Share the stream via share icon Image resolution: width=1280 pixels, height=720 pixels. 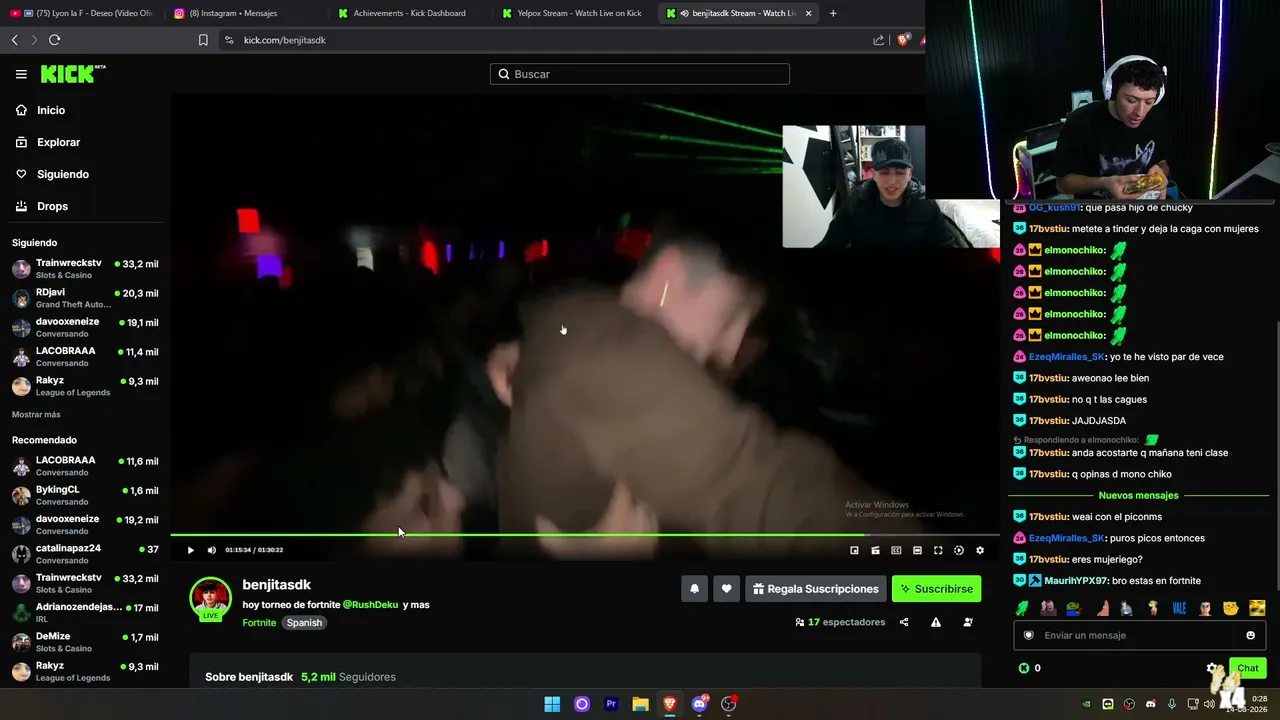coord(904,622)
